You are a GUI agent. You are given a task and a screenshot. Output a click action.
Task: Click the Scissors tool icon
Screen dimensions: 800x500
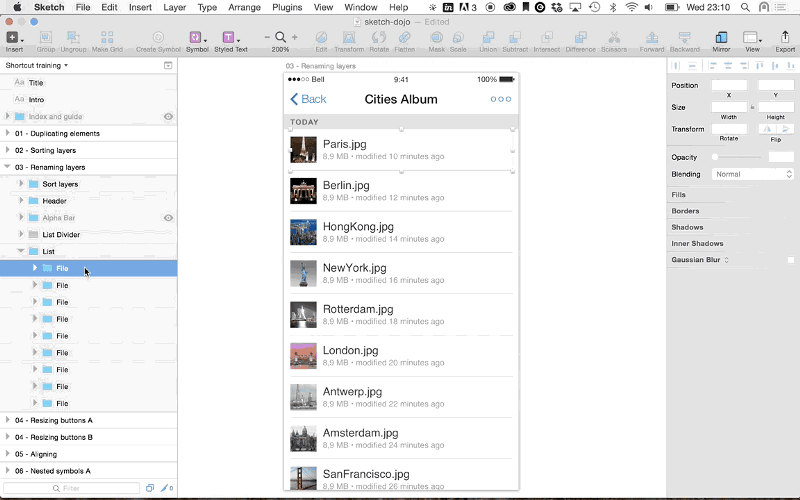coord(615,38)
